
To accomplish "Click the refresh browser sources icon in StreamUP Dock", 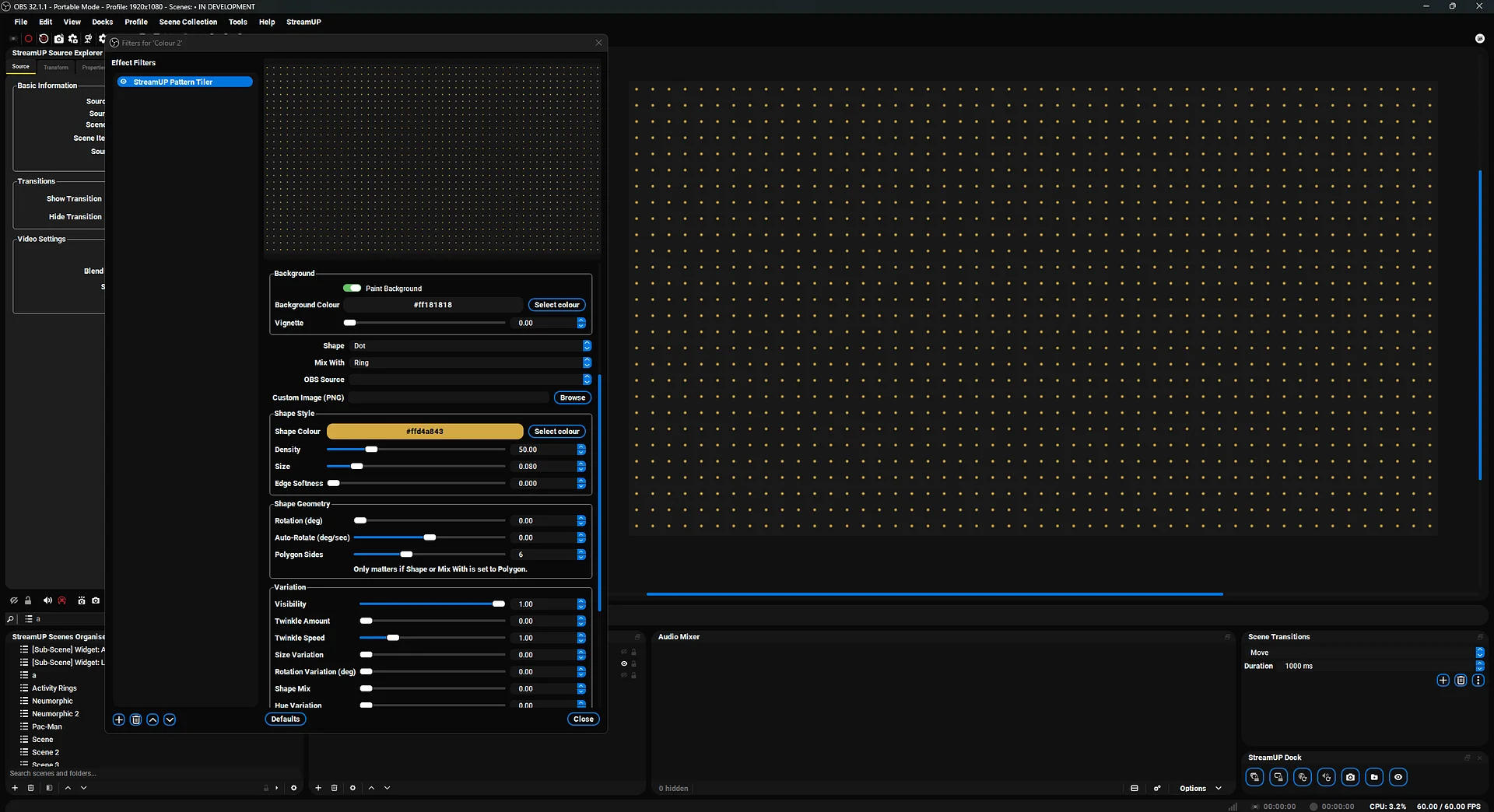I will pos(1303,777).
